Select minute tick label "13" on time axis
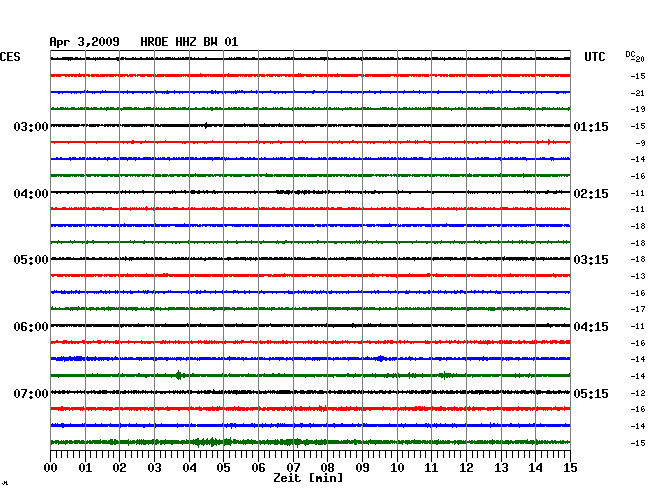The image size is (650, 494). tap(501, 468)
